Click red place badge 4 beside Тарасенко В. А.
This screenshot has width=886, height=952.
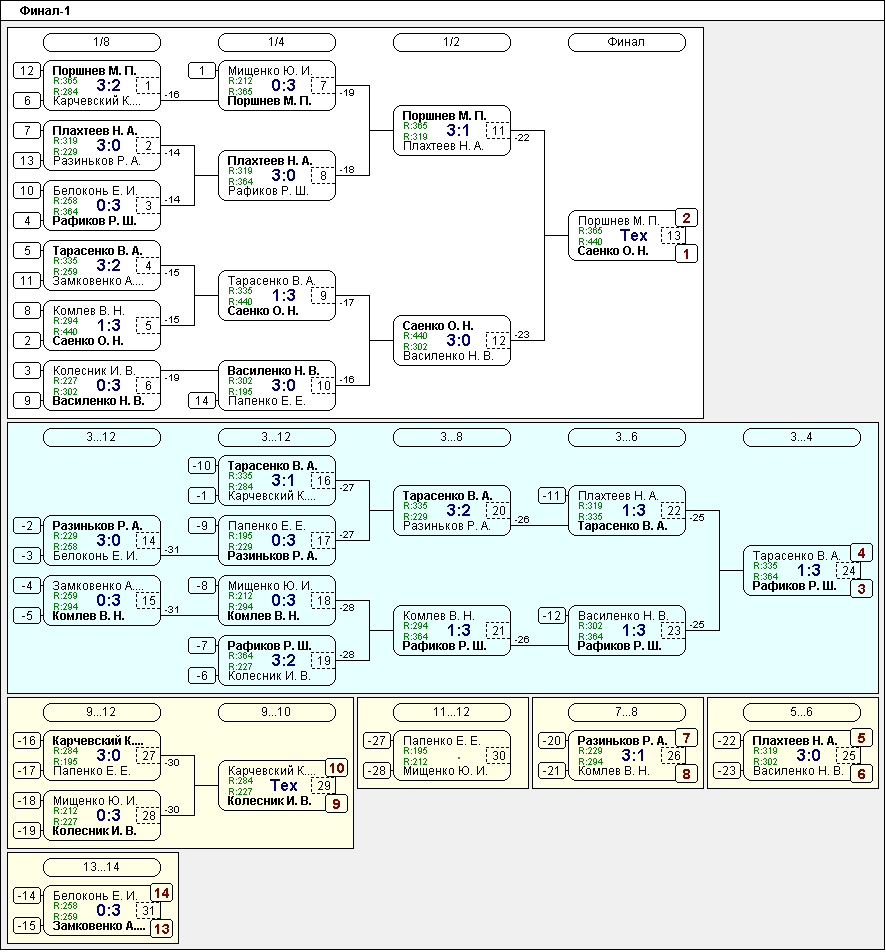pyautogui.click(x=861, y=552)
